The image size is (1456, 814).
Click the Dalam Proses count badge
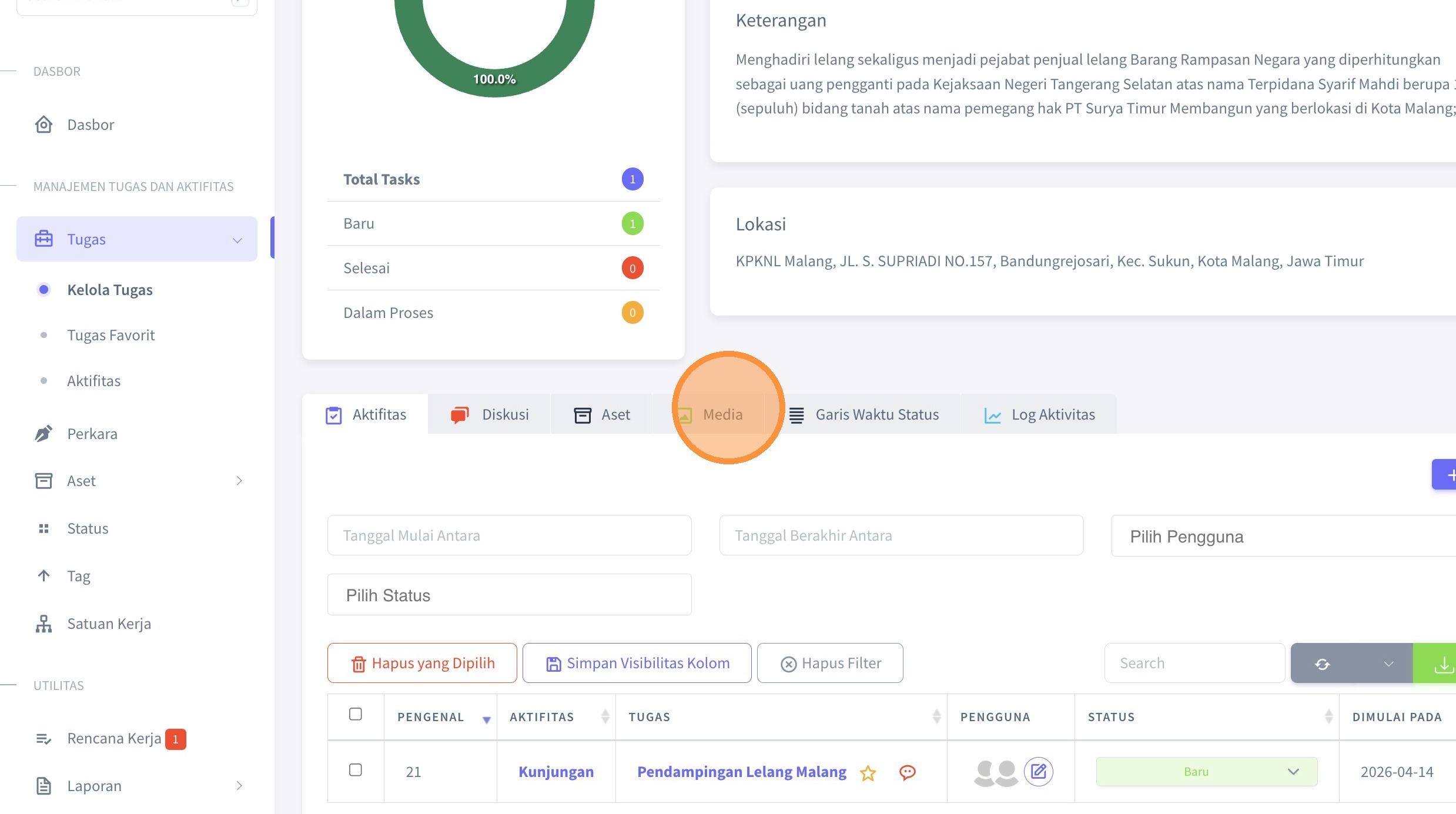pos(632,313)
